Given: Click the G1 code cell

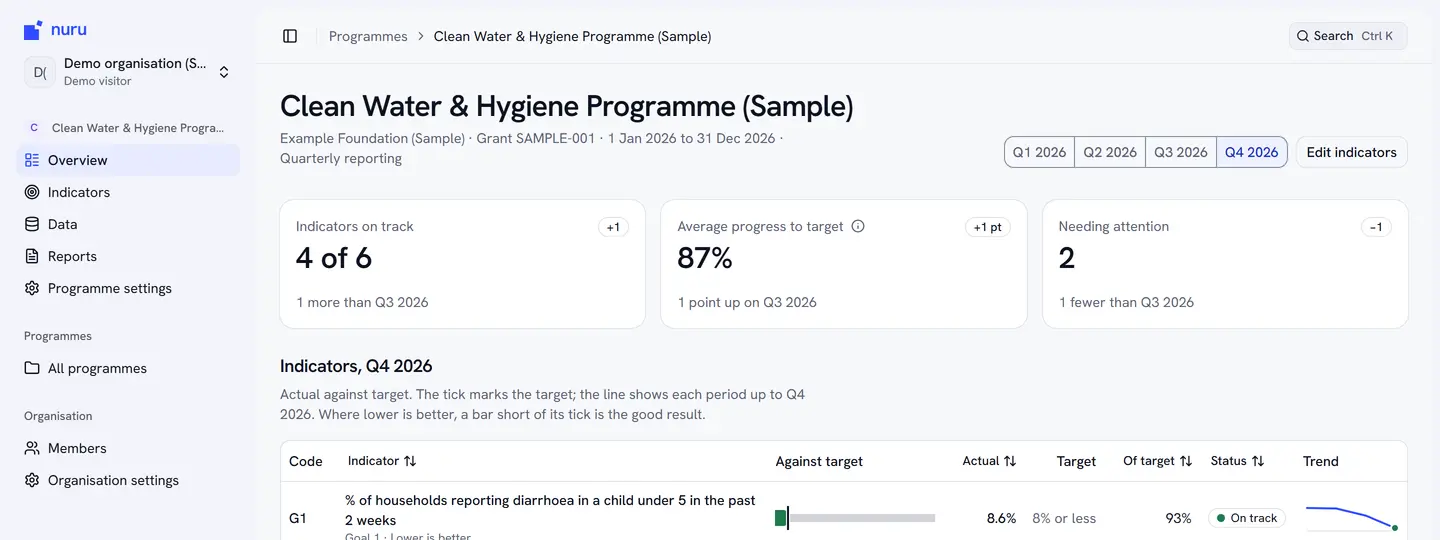Looking at the screenshot, I should [x=298, y=518].
